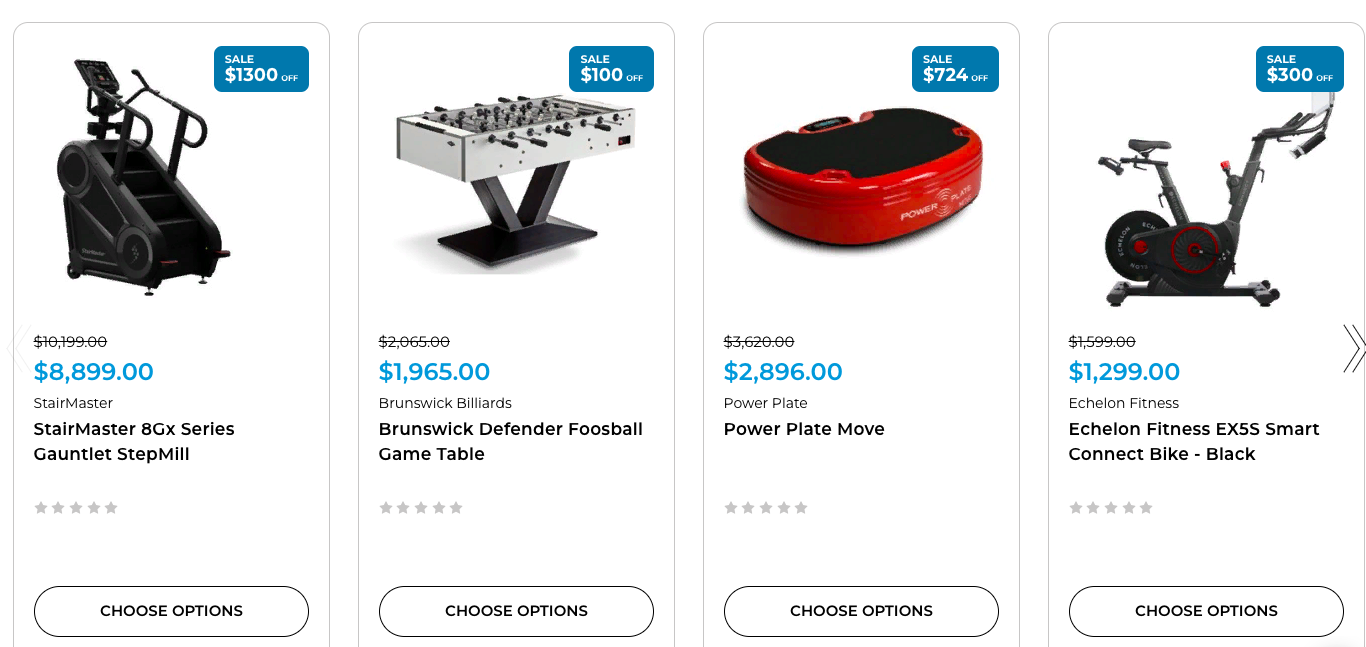Open the Echelon Fitness EX5S title link
1366x647 pixels.
click(1193, 441)
